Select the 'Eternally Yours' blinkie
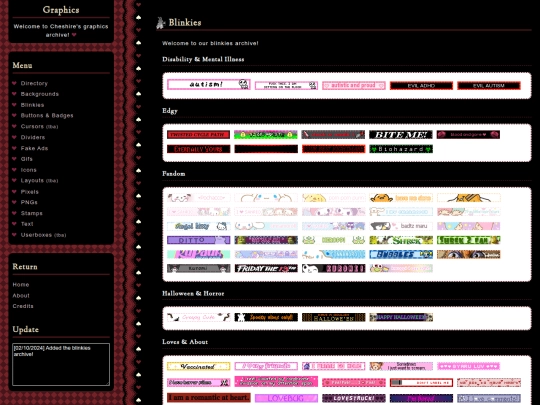540x405 pixels. pos(198,149)
